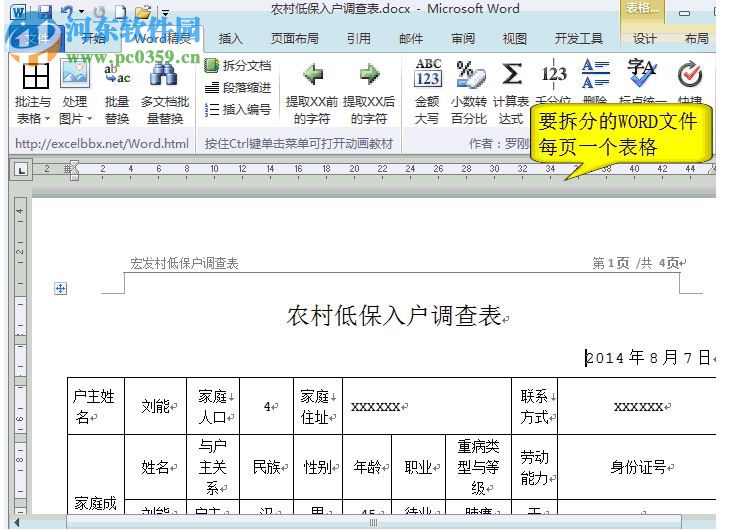
Task: Click the 按住Ctrl键单击菜单可打开动画教材 group label
Action: (299, 144)
